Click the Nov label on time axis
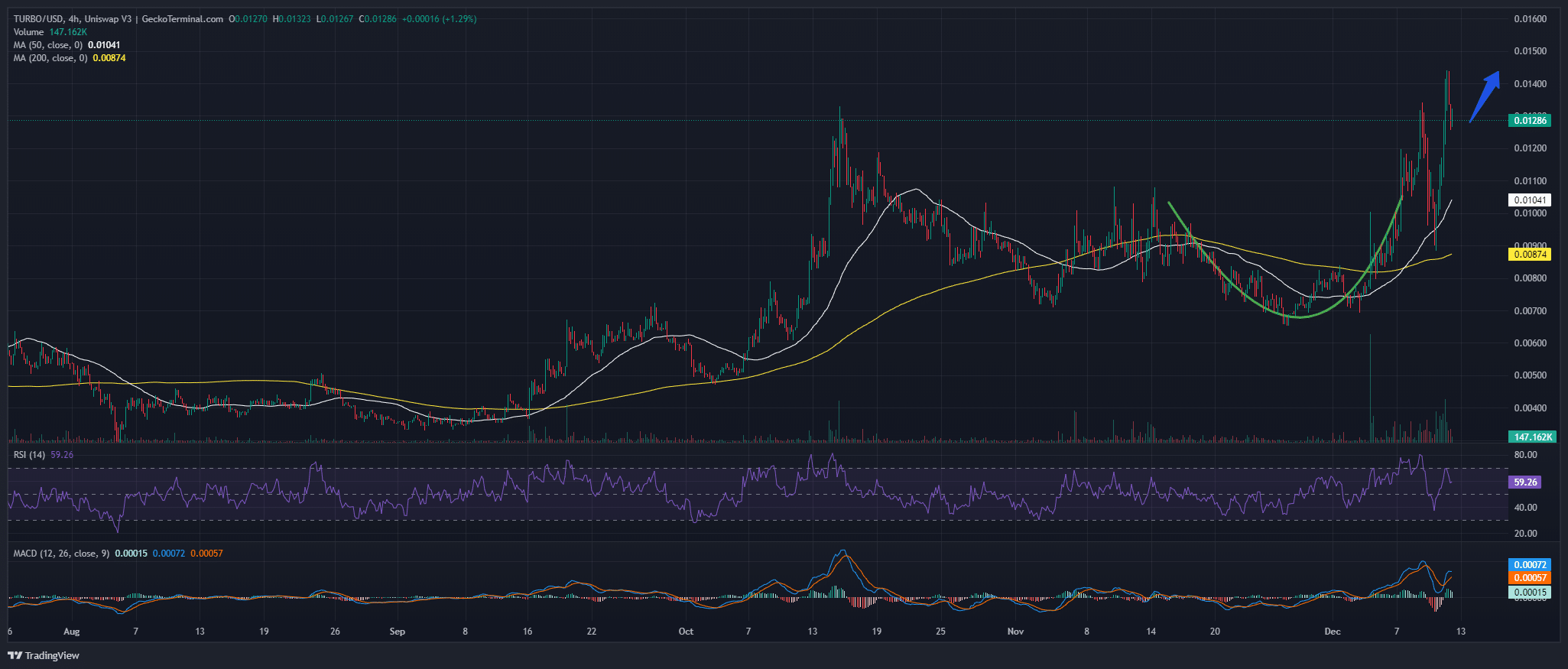1568x669 pixels. click(1015, 632)
